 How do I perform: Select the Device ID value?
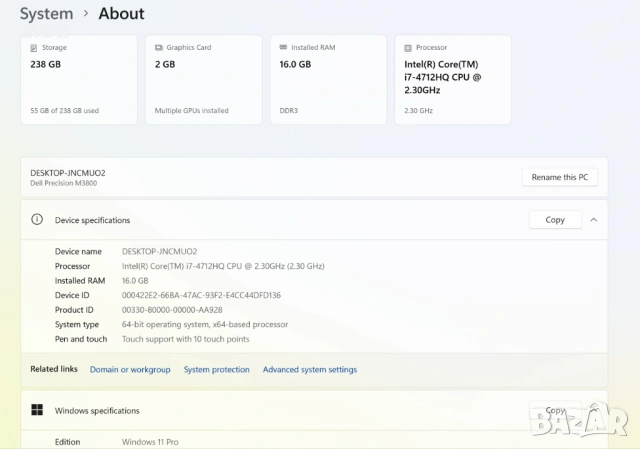(x=201, y=295)
